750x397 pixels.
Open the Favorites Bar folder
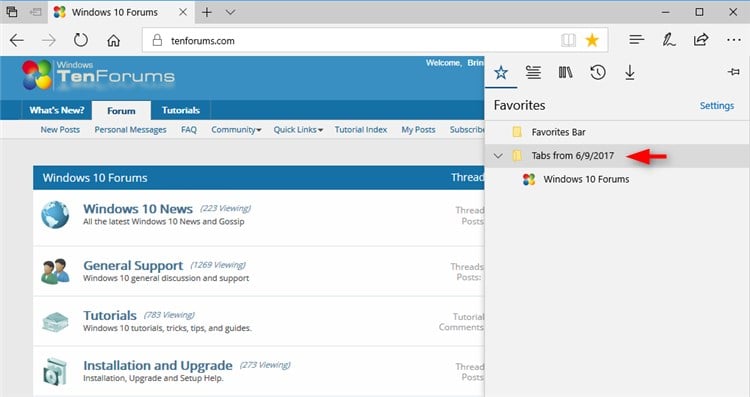[617, 132]
